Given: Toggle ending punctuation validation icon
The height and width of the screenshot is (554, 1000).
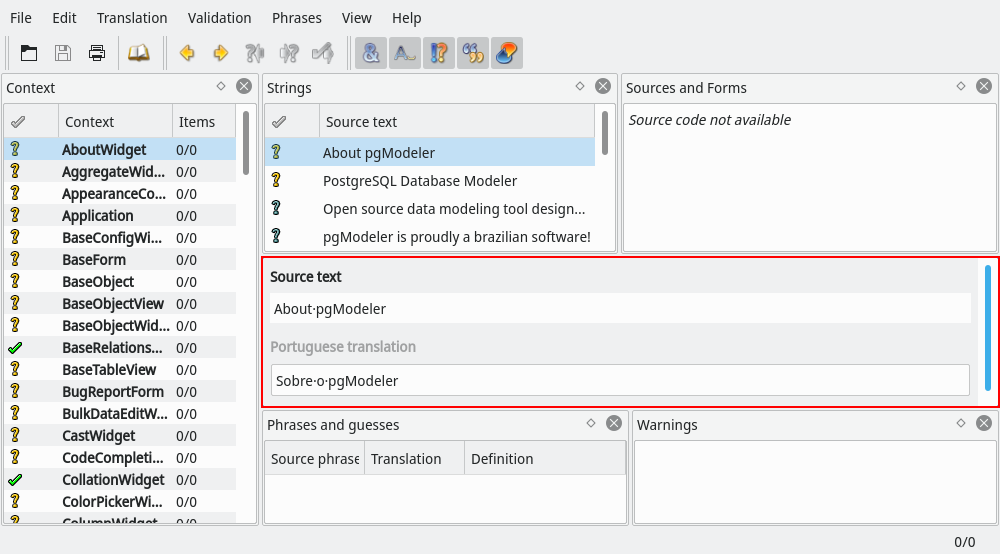Looking at the screenshot, I should (439, 53).
